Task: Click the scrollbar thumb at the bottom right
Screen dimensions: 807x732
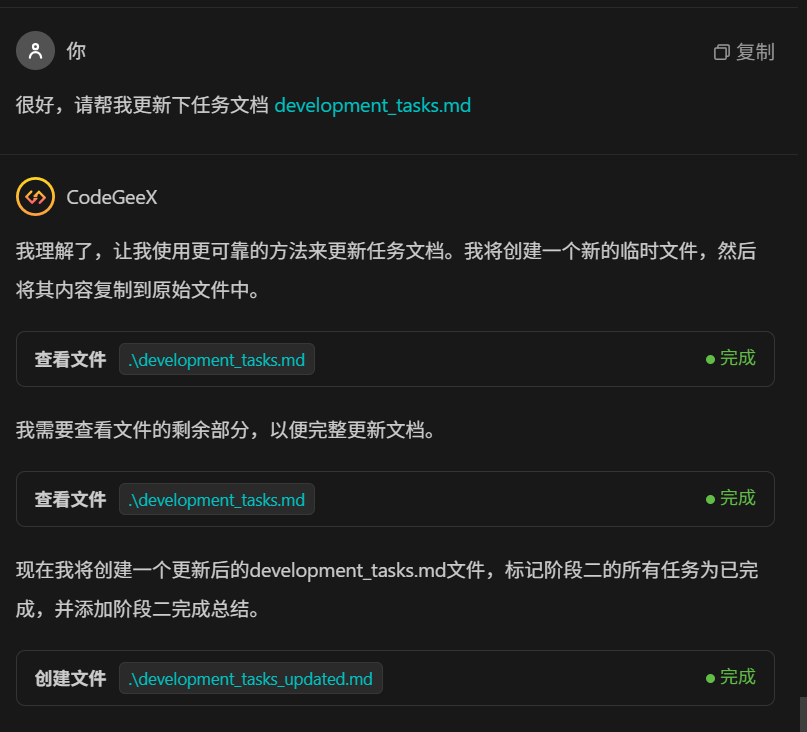Action: [803, 714]
